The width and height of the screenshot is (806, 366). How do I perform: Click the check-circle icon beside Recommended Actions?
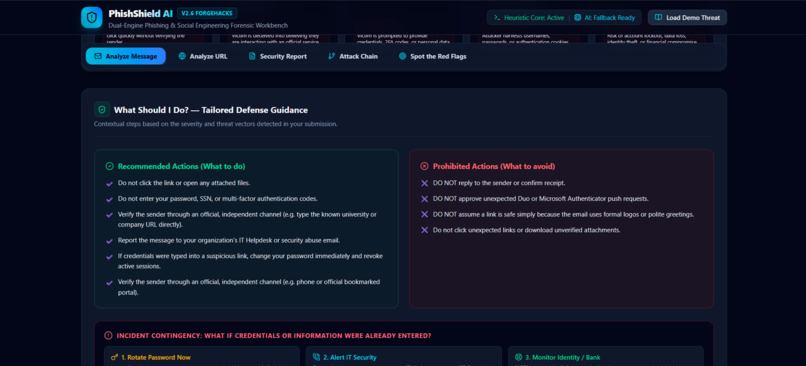click(109, 166)
